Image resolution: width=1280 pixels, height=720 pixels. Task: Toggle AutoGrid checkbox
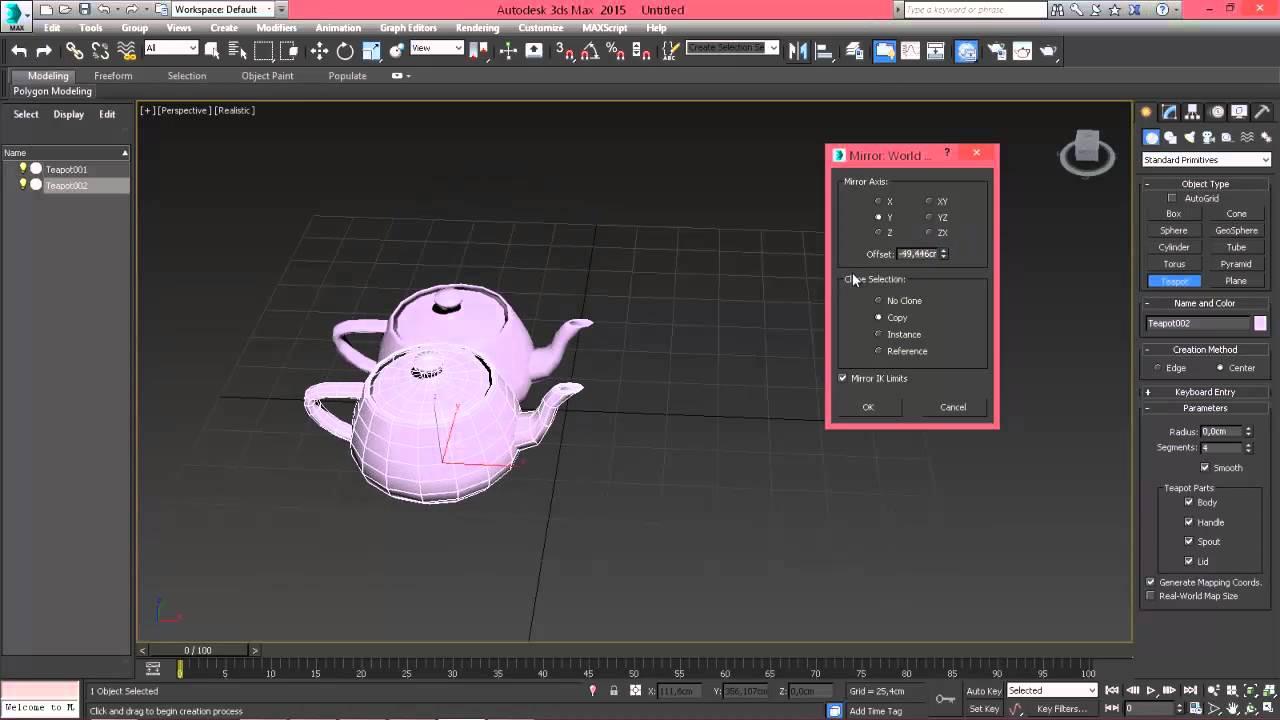click(x=1173, y=199)
